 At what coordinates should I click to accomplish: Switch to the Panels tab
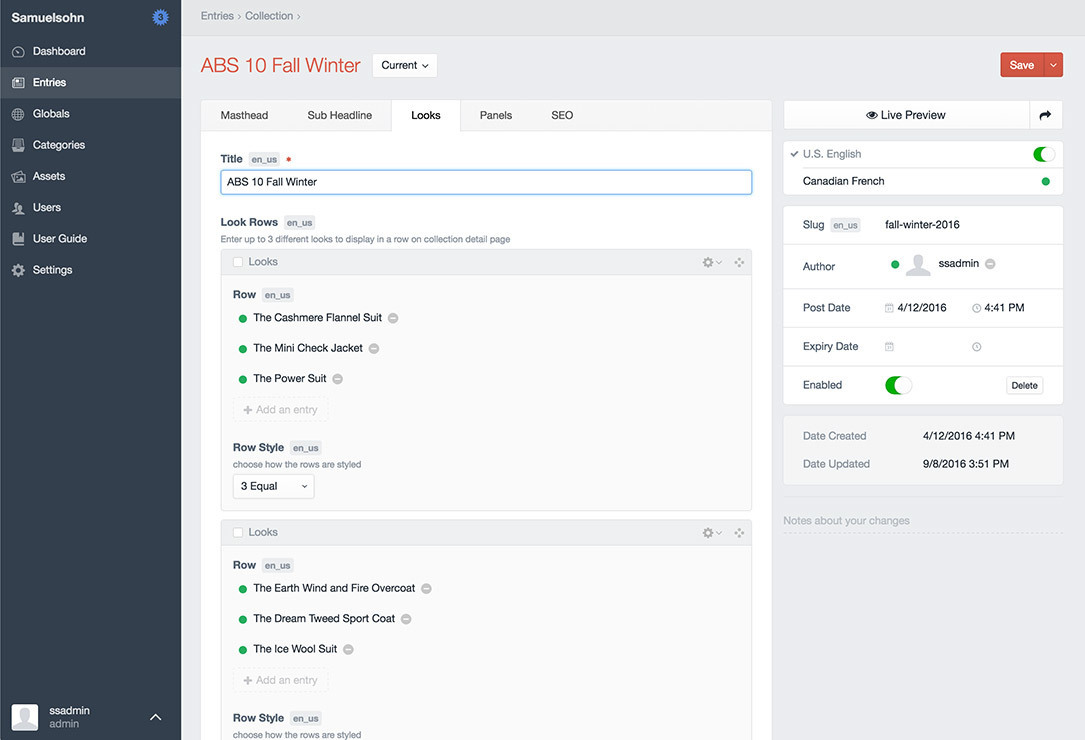[496, 116]
